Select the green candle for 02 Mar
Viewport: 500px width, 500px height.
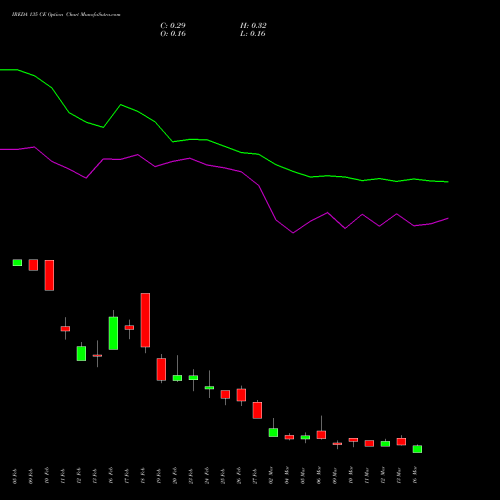273,433
